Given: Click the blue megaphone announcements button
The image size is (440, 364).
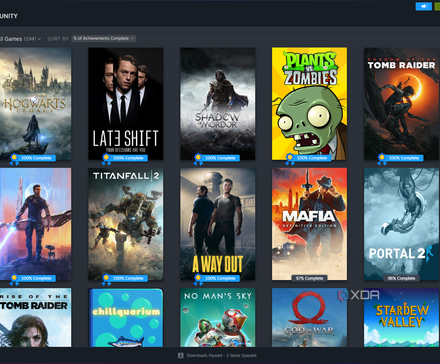Looking at the screenshot, I should pos(424,6).
